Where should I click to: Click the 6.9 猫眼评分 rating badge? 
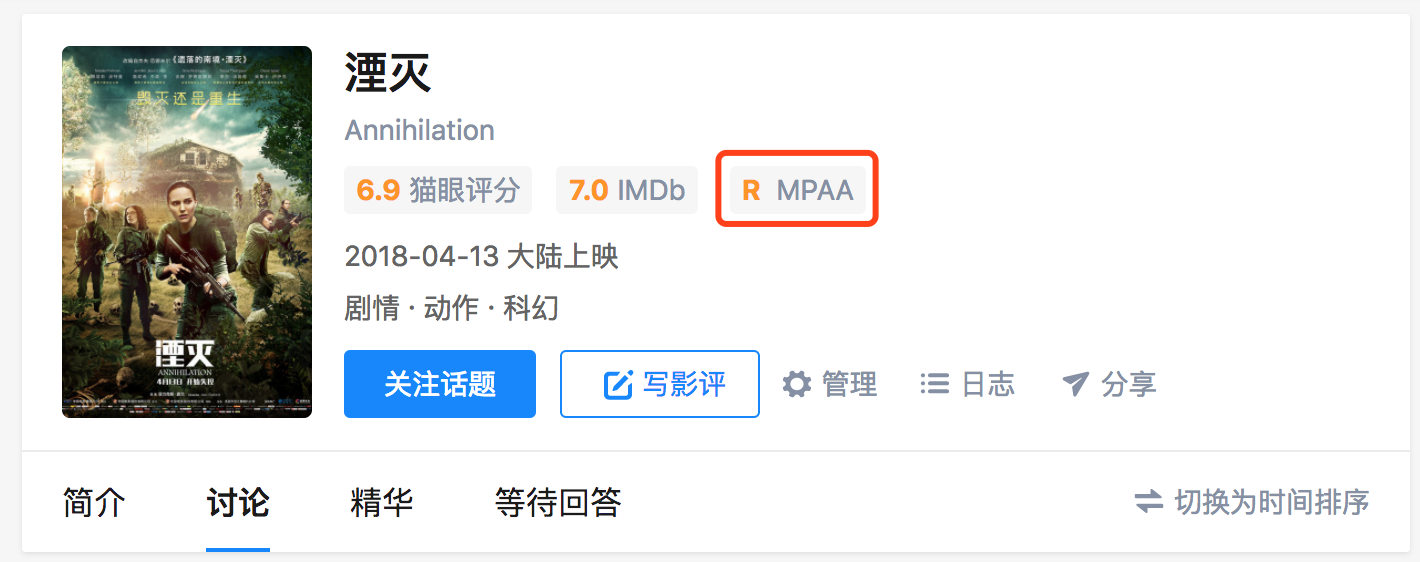click(x=438, y=190)
